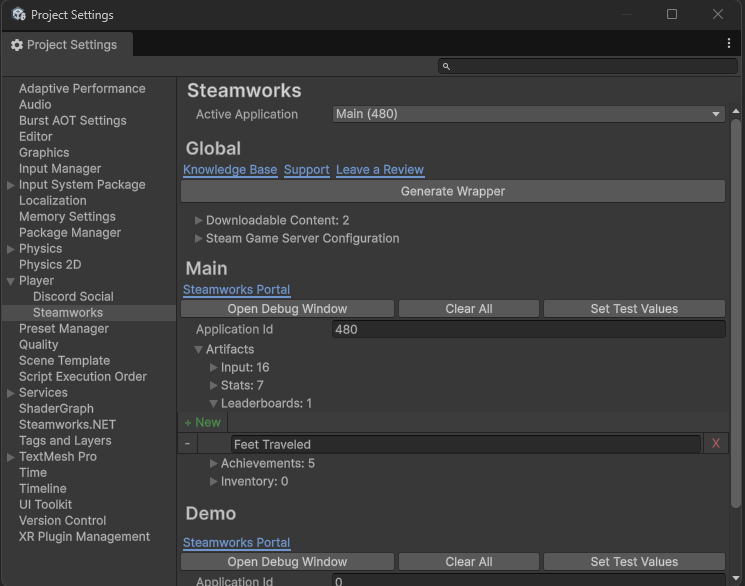The image size is (745, 586).
Task: Open Preset Manager settings
Action: click(x=64, y=329)
